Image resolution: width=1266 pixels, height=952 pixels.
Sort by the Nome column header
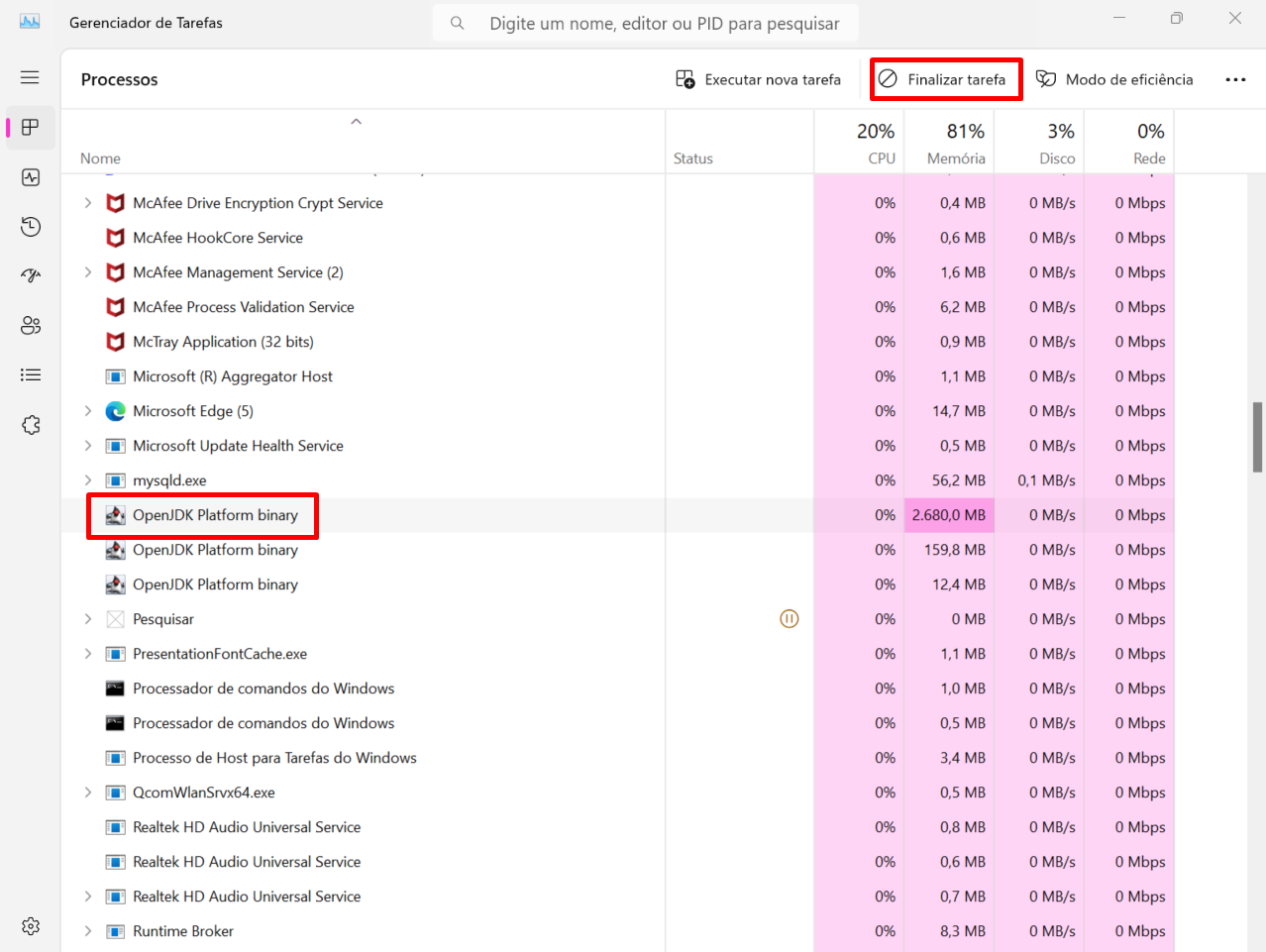[363, 142]
